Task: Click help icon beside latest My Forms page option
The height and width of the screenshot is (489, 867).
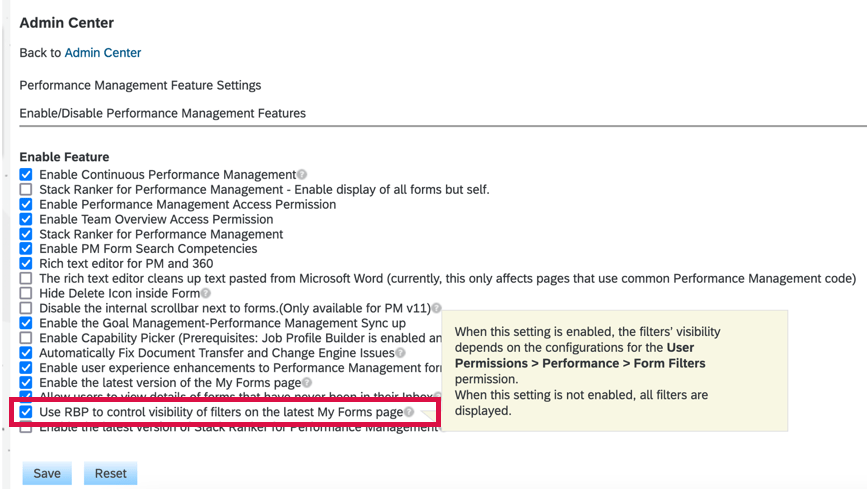Action: coord(307,383)
